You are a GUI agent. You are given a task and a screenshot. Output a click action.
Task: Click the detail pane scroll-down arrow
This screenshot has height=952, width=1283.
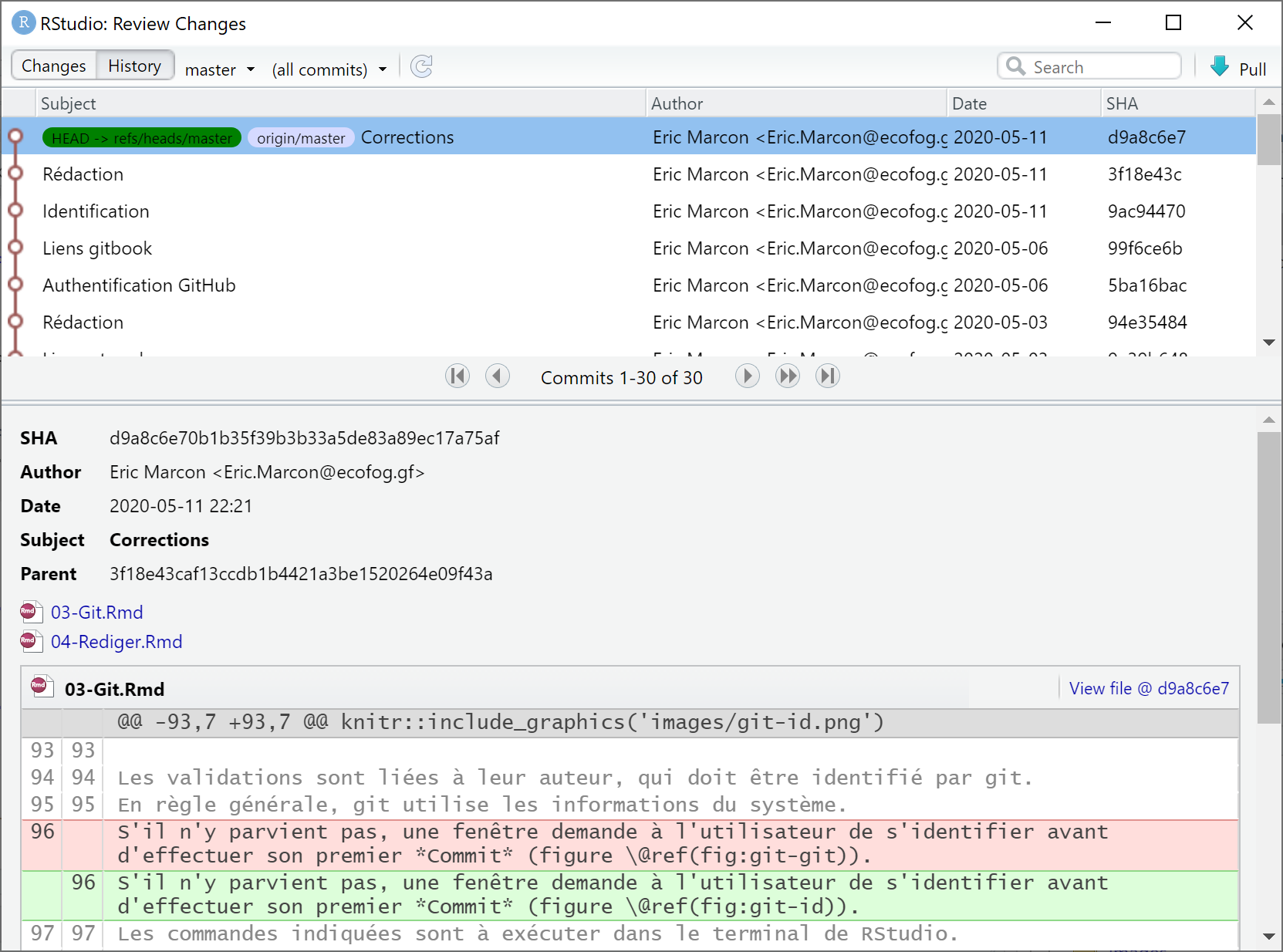[x=1268, y=937]
